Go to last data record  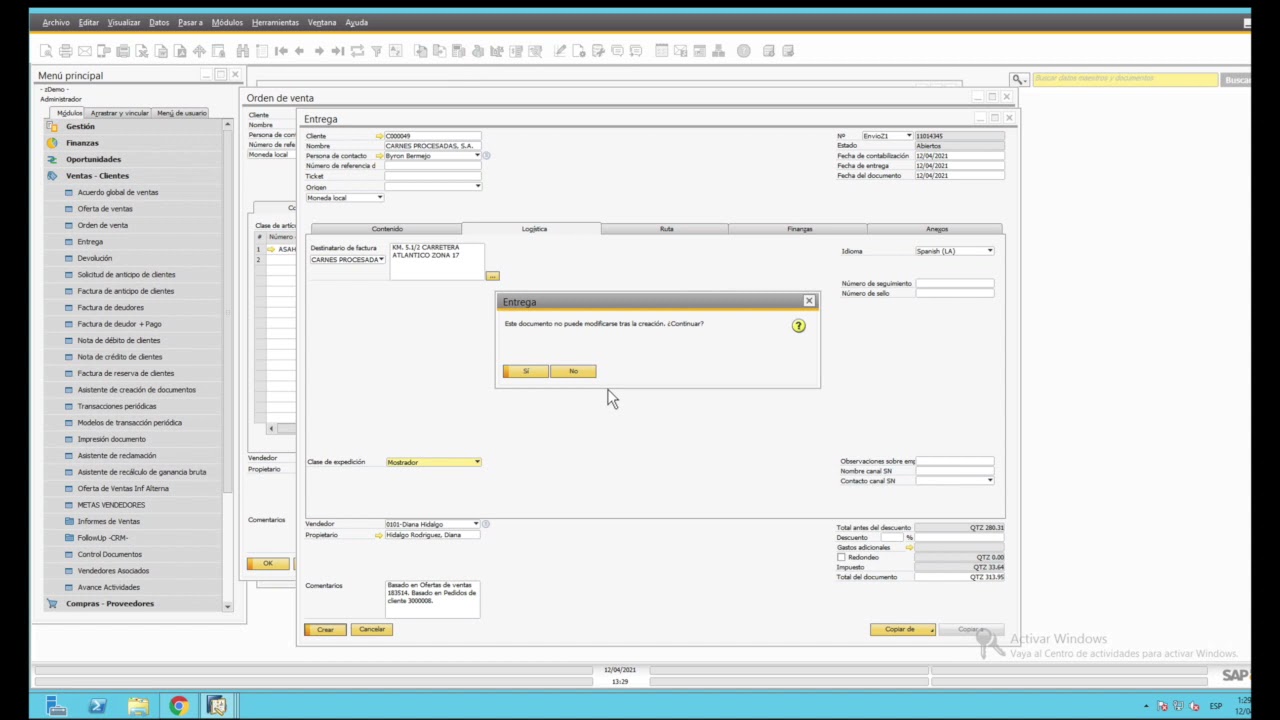pos(338,51)
